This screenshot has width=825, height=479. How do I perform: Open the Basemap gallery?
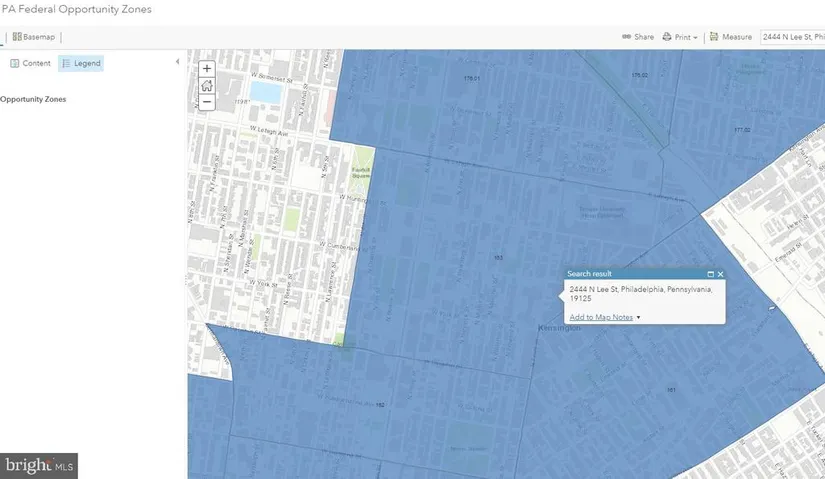(x=34, y=37)
